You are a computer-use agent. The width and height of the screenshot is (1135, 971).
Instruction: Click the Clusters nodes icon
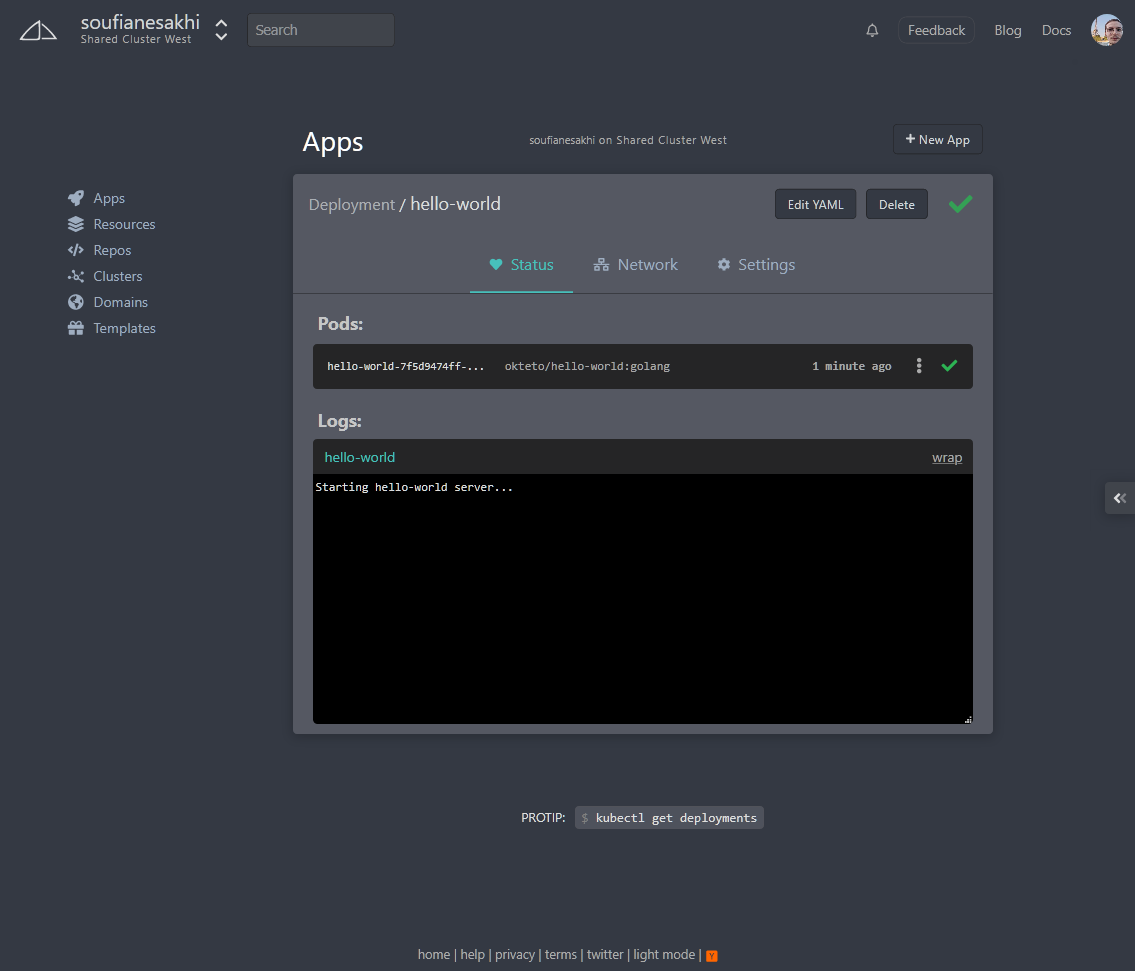pos(76,276)
